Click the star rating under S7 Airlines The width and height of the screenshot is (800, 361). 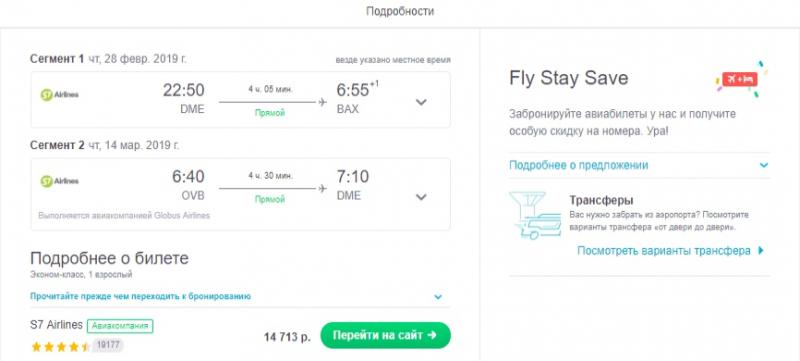point(61,347)
